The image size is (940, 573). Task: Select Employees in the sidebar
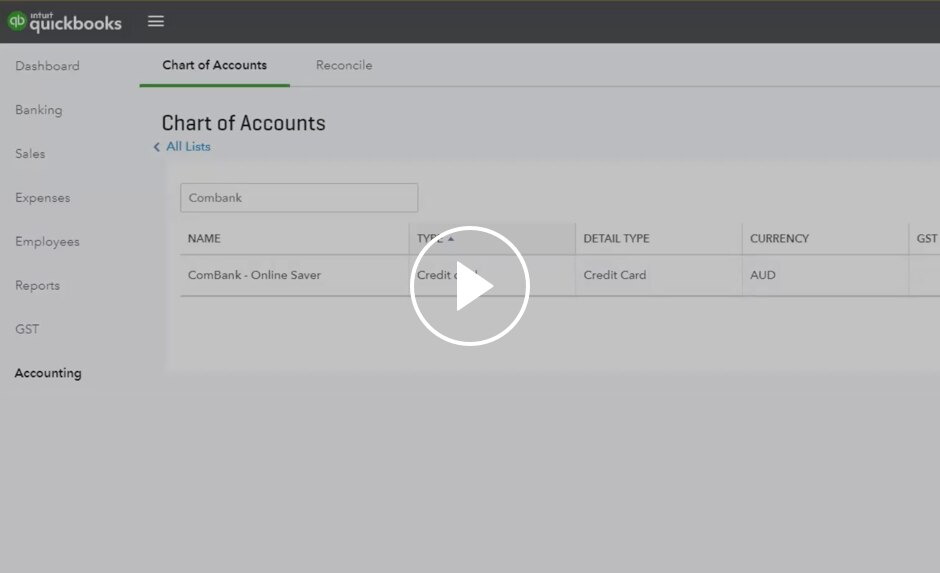pyautogui.click(x=47, y=242)
